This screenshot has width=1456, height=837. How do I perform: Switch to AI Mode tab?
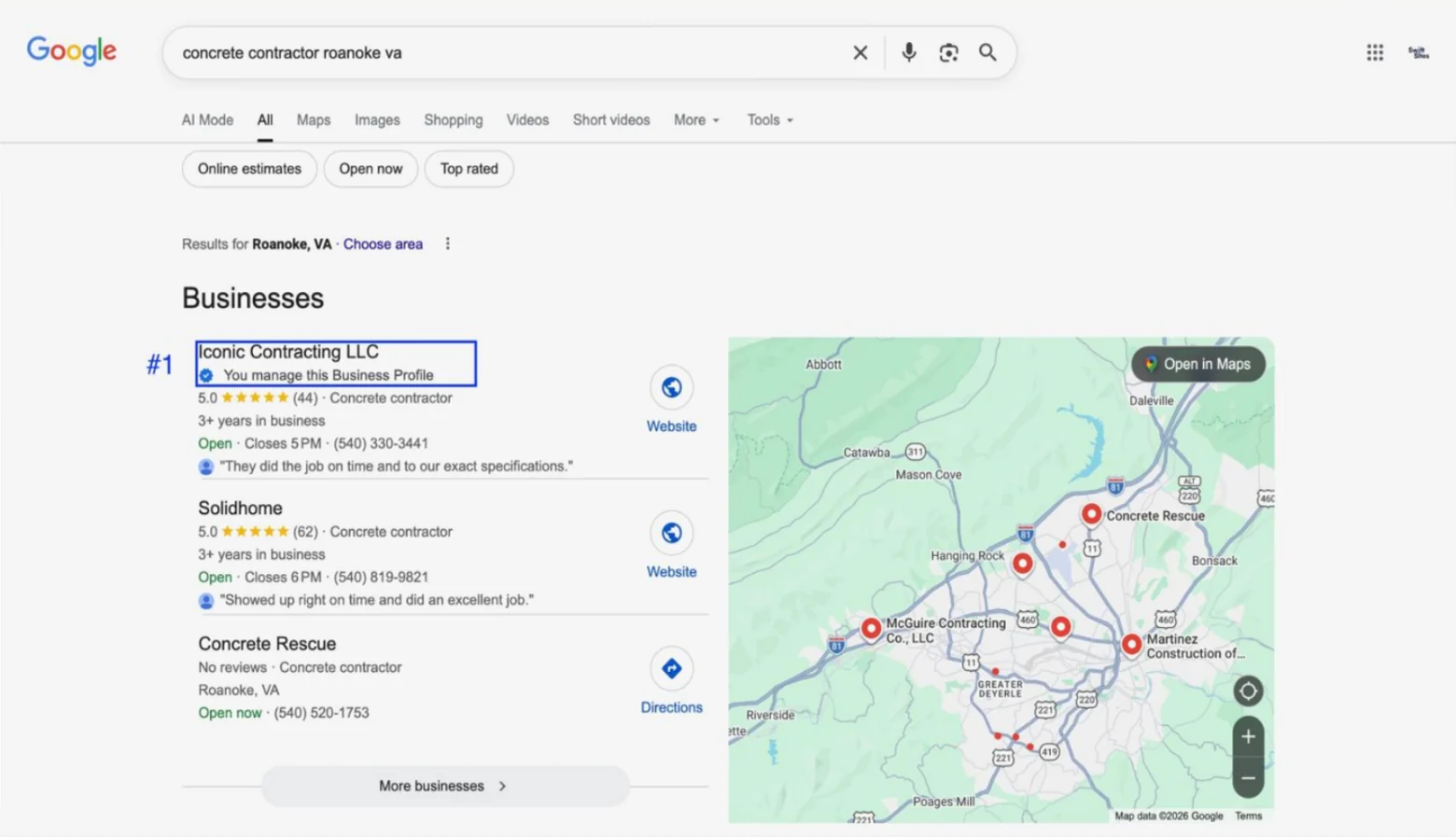point(207,120)
